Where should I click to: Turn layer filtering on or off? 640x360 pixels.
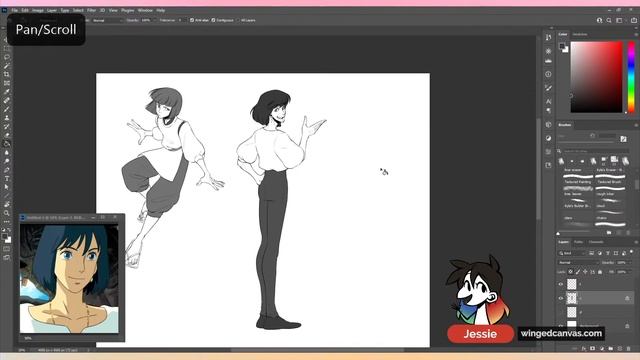coord(631,252)
